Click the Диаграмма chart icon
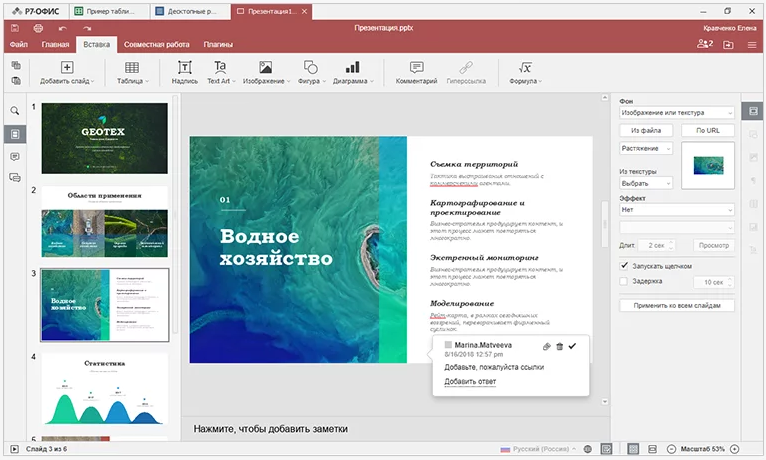The image size is (766, 460). pyautogui.click(x=350, y=68)
